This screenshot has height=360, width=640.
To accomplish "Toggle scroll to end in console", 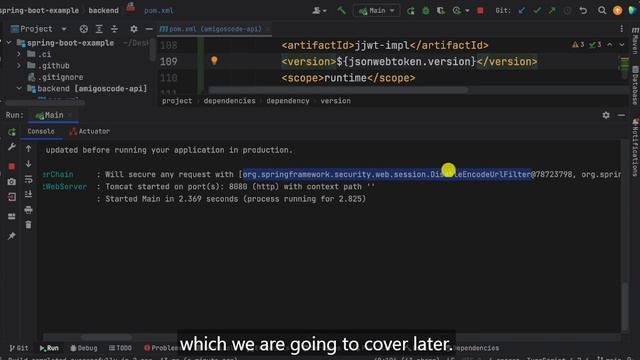I will click(x=28, y=194).
